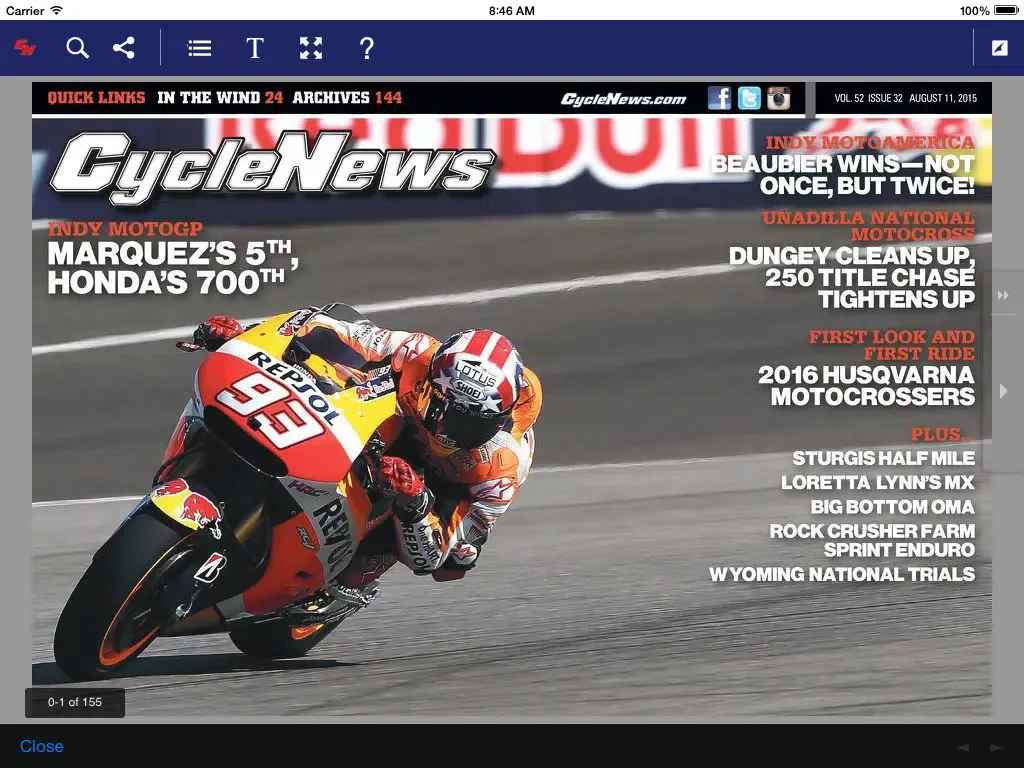Image resolution: width=1024 pixels, height=768 pixels.
Task: Switch to text view with T icon
Action: 255,48
